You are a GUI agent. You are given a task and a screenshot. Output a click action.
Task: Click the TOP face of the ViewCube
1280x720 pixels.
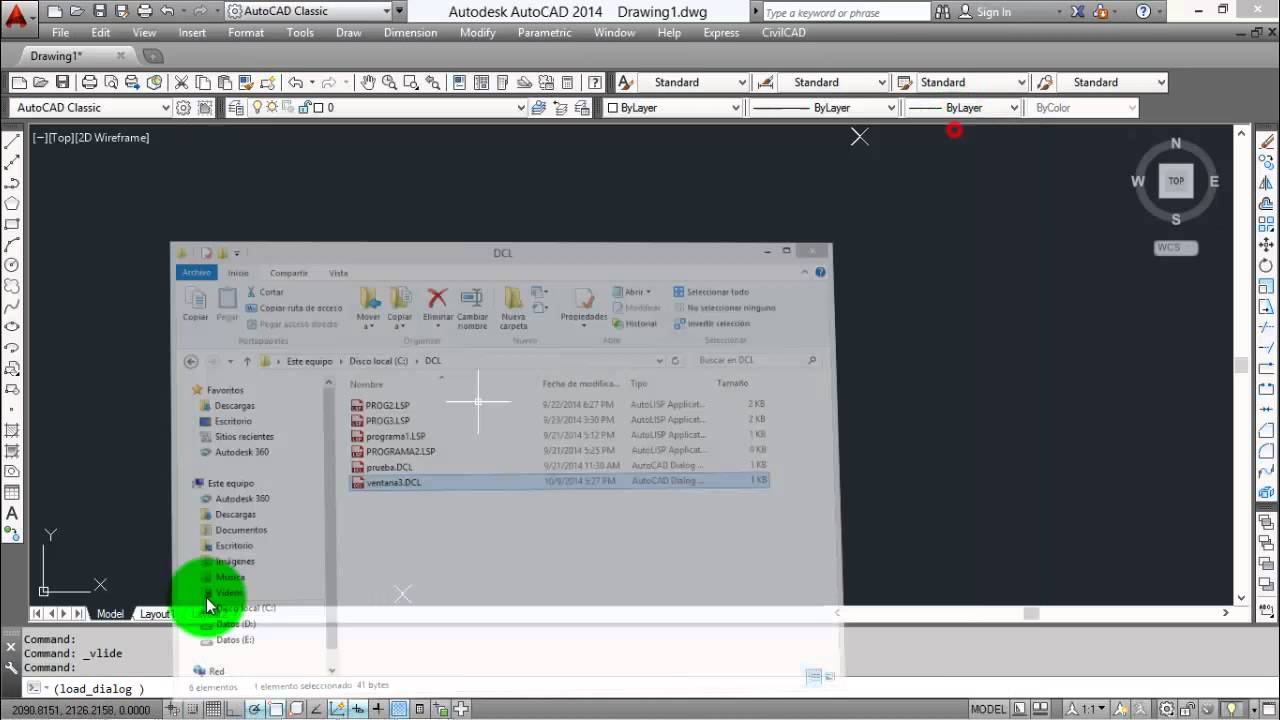pyautogui.click(x=1176, y=181)
